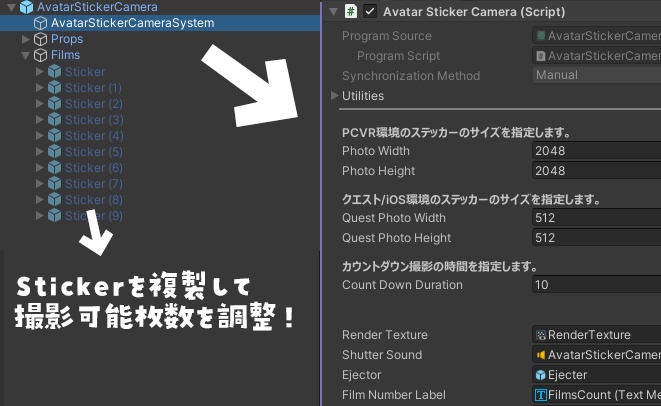
Task: Click the Photo Width field
Action: pyautogui.click(x=597, y=151)
